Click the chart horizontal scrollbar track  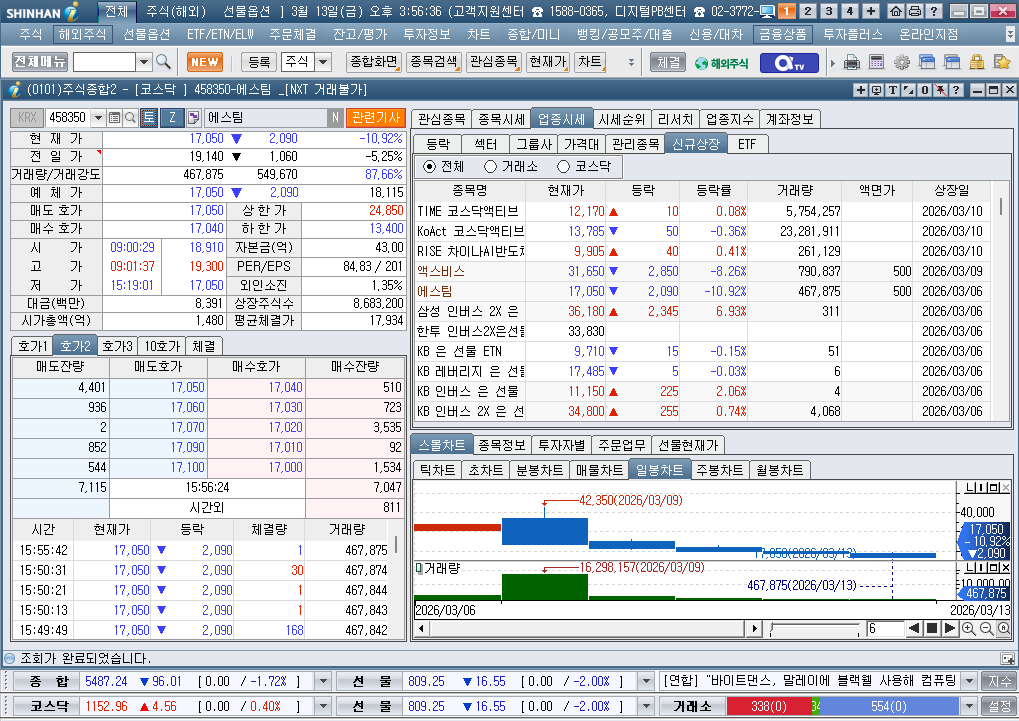tap(585, 628)
